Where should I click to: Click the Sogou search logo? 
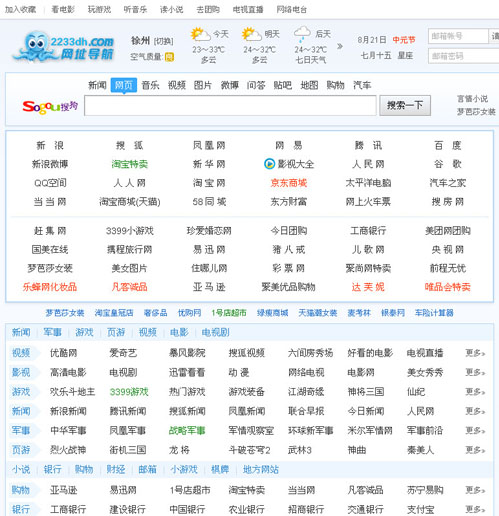pyautogui.click(x=50, y=107)
